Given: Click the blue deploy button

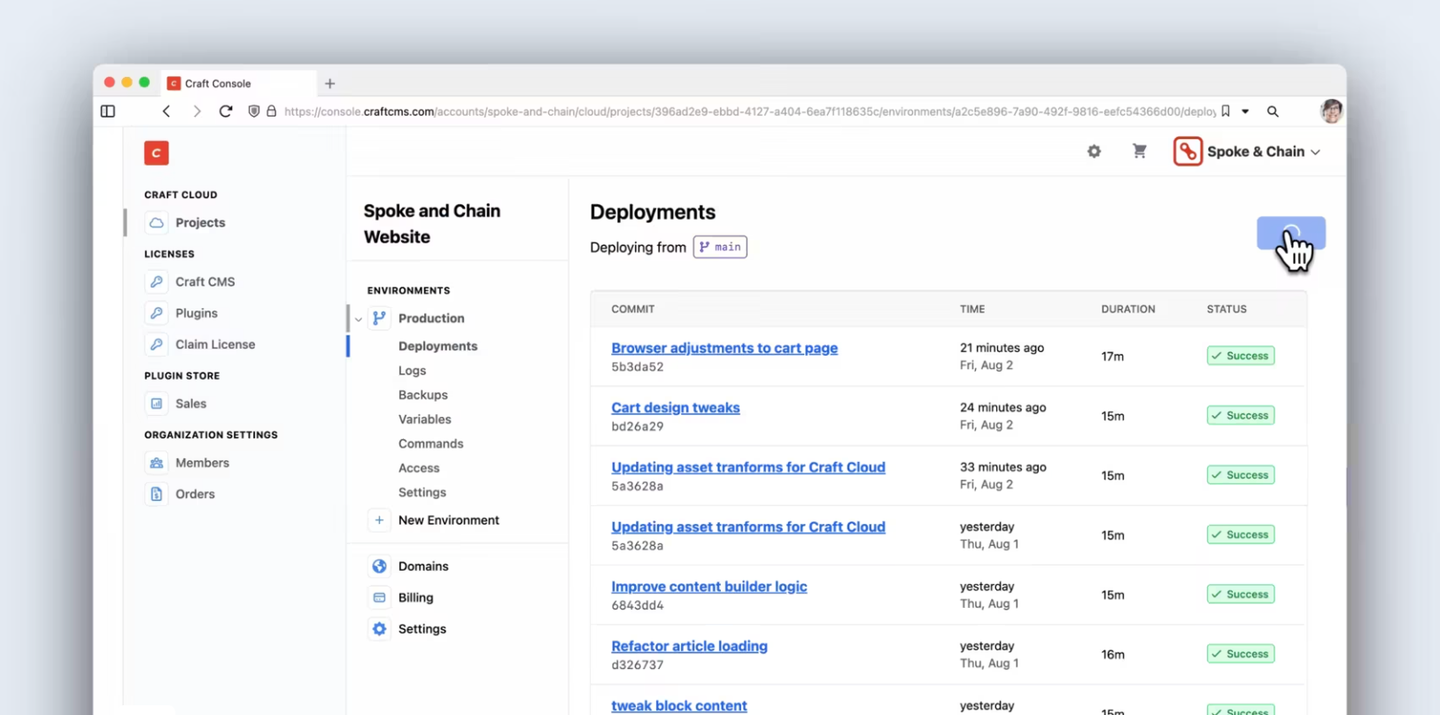Looking at the screenshot, I should (1291, 233).
